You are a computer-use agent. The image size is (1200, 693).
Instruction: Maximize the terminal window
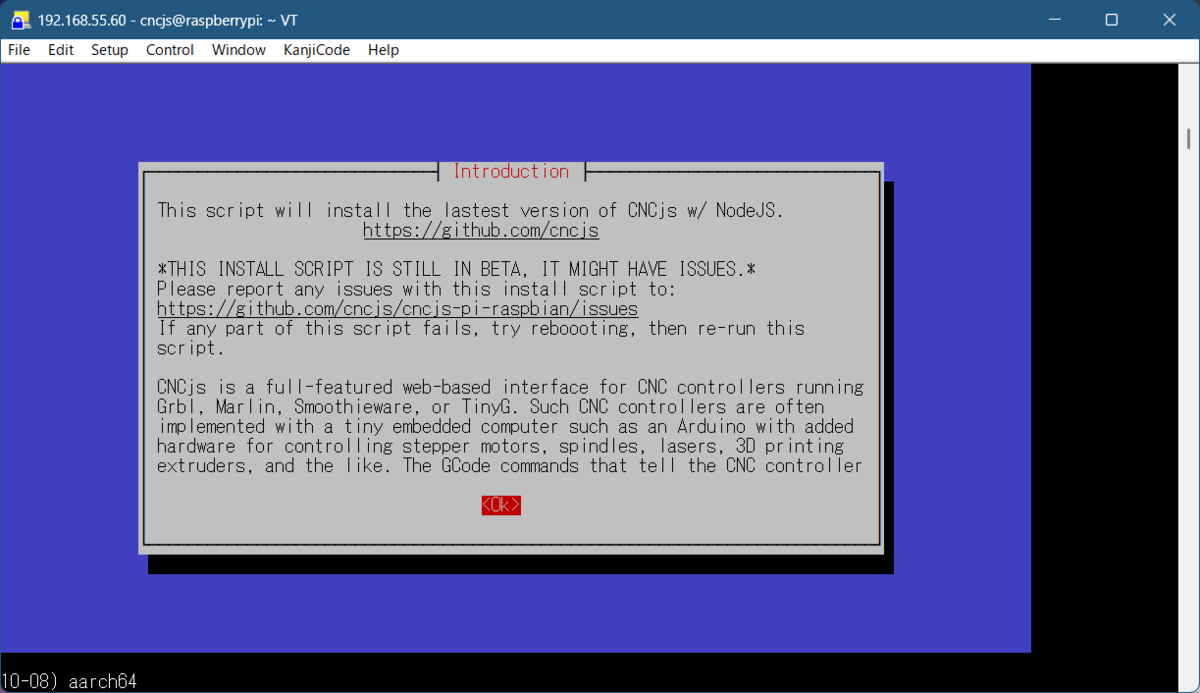coord(1111,20)
